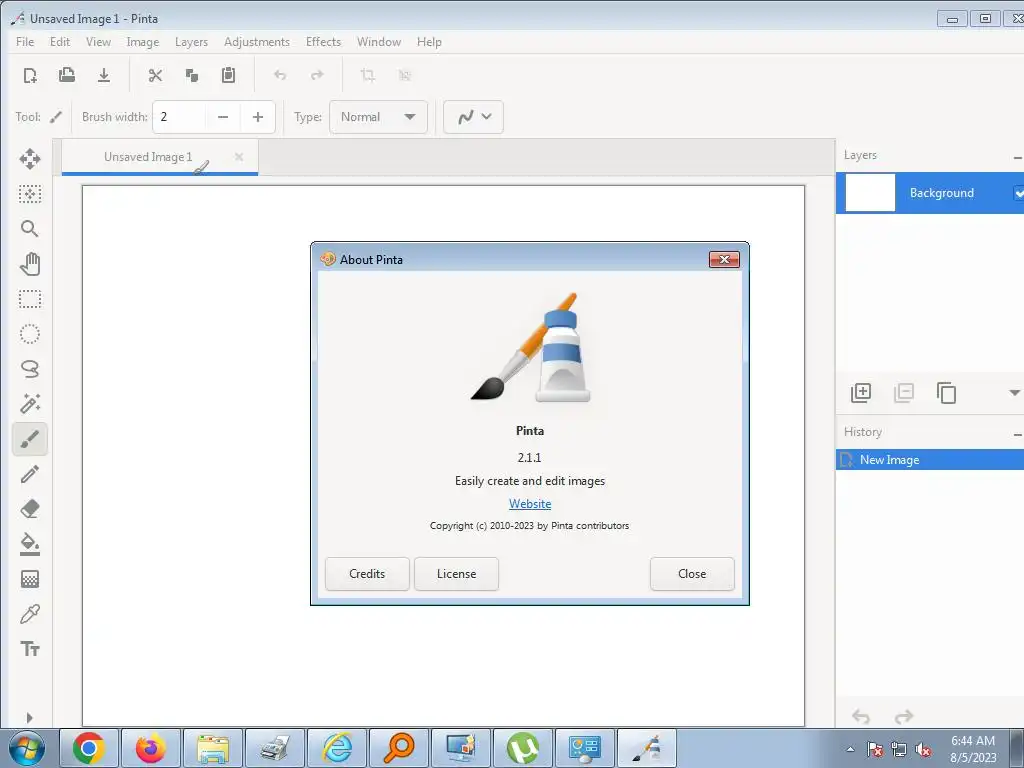1024x768 pixels.
Task: Click the Open image toolbar icon
Action: 67,75
